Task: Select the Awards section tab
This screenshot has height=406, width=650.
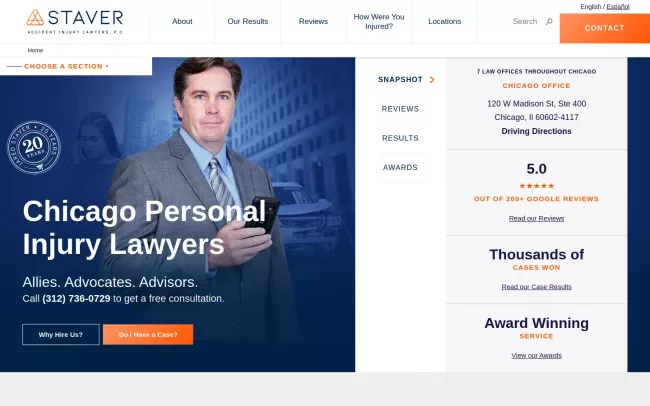Action: pos(400,168)
